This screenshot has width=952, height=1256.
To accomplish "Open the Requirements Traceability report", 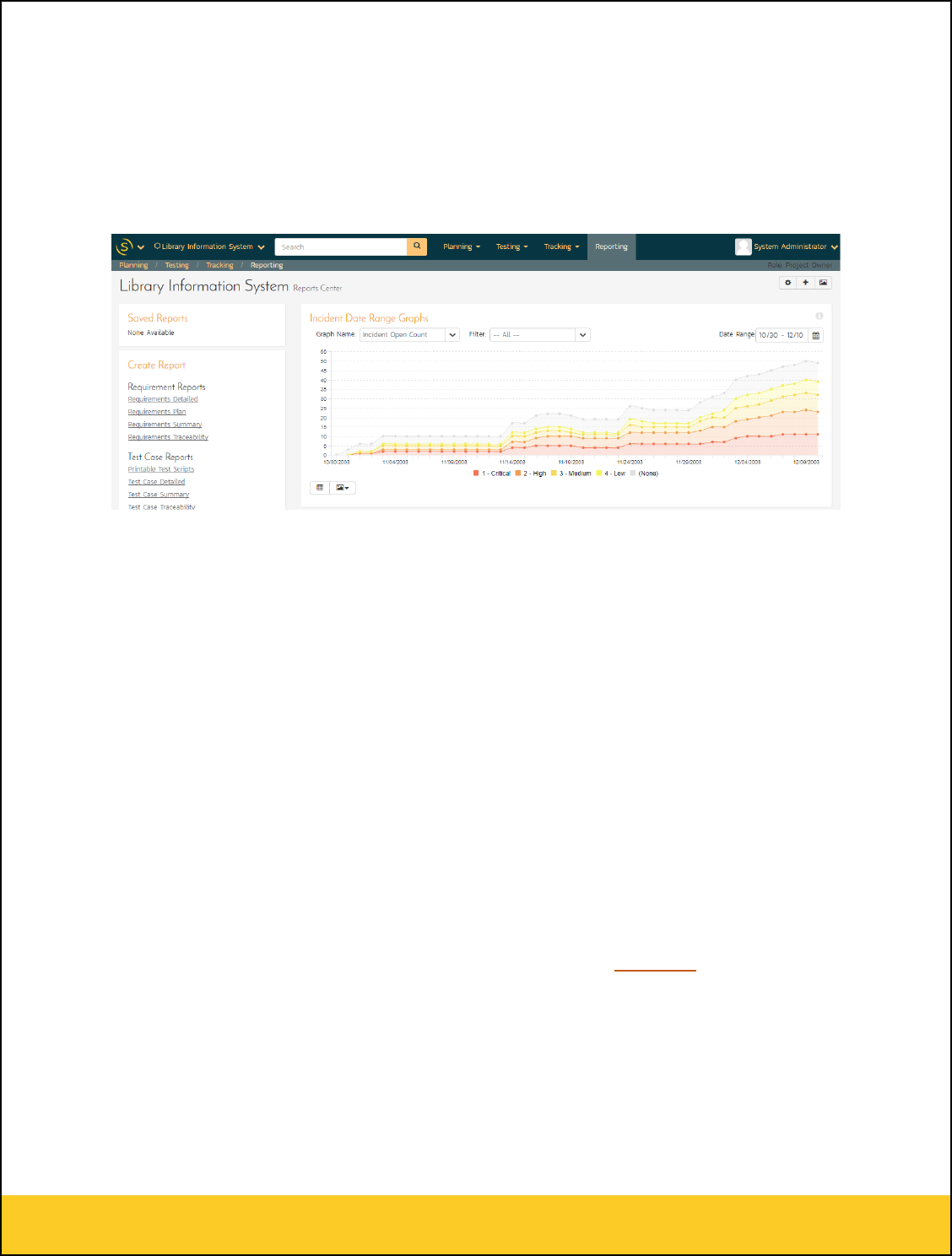I will (x=168, y=437).
